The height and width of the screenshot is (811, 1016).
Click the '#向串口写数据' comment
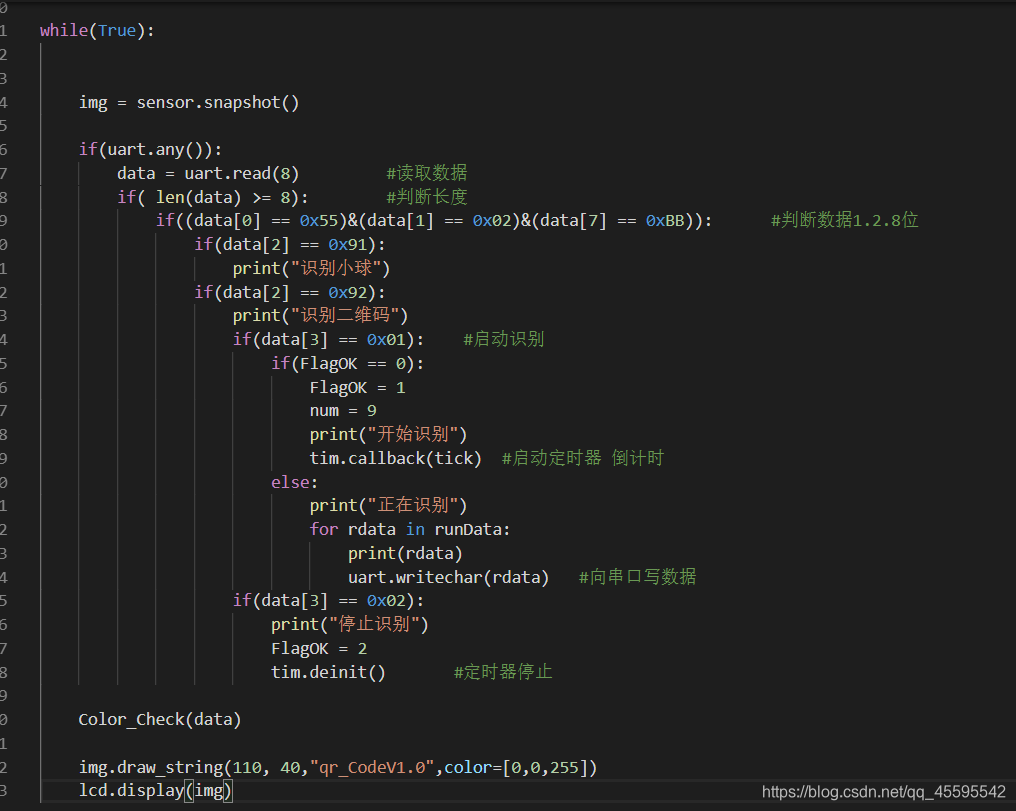point(638,577)
